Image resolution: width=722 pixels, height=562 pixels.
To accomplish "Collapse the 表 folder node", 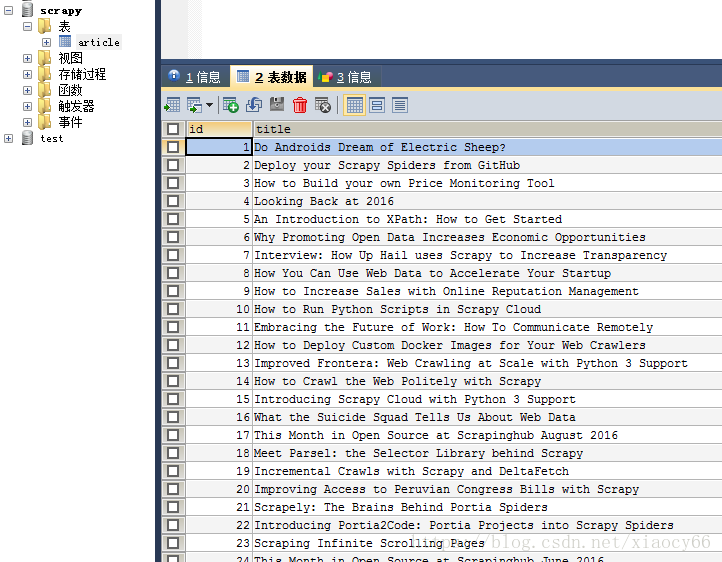I will pos(27,26).
